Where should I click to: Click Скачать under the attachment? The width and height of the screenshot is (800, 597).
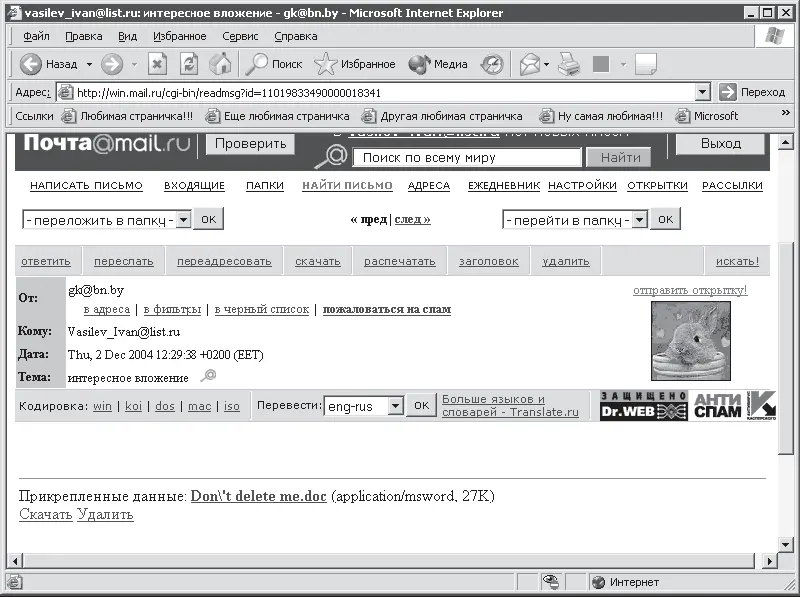pyautogui.click(x=45, y=514)
